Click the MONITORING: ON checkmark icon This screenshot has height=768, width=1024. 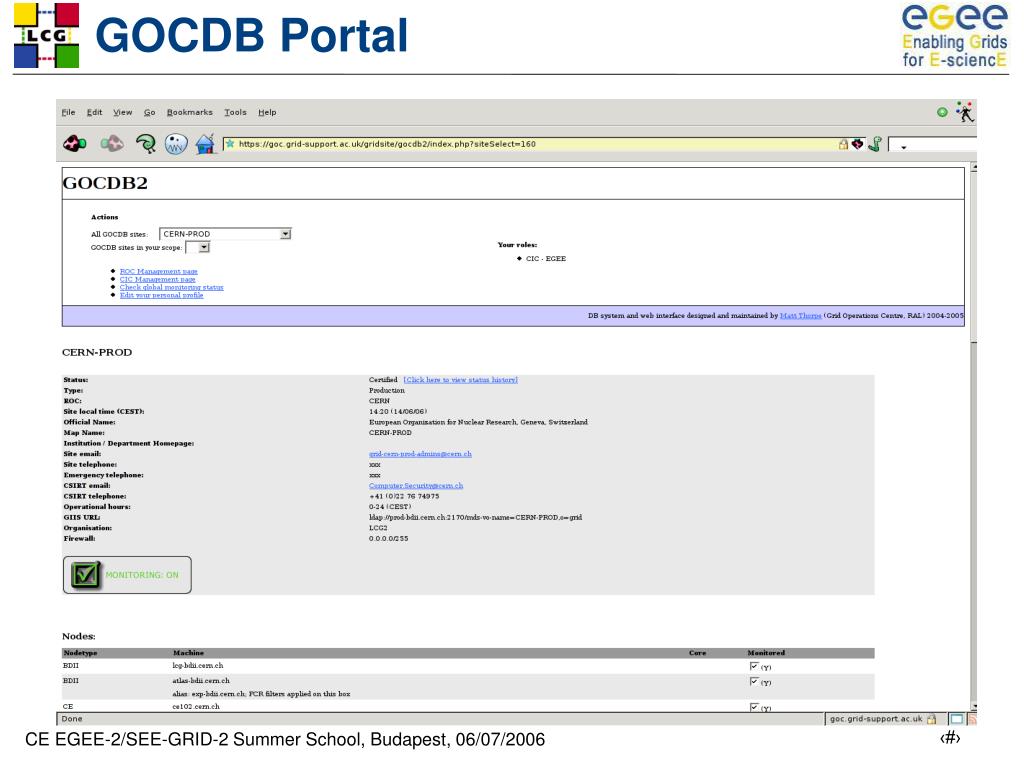point(86,575)
